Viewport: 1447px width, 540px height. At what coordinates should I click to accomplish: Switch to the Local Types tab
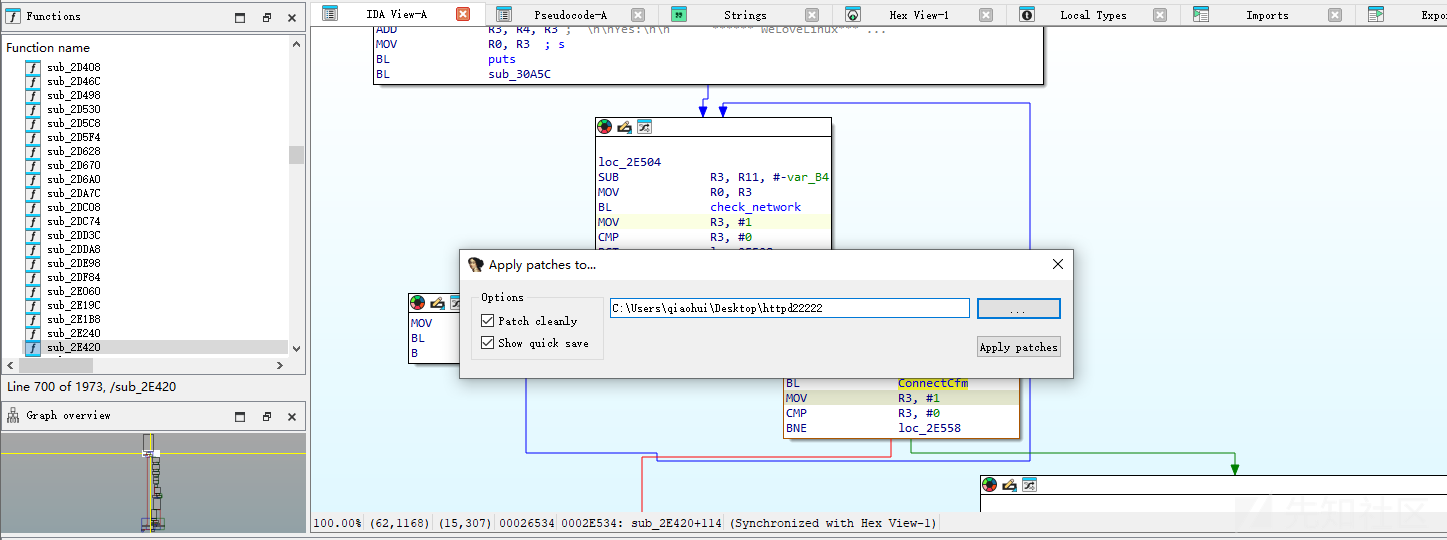pos(1093,15)
